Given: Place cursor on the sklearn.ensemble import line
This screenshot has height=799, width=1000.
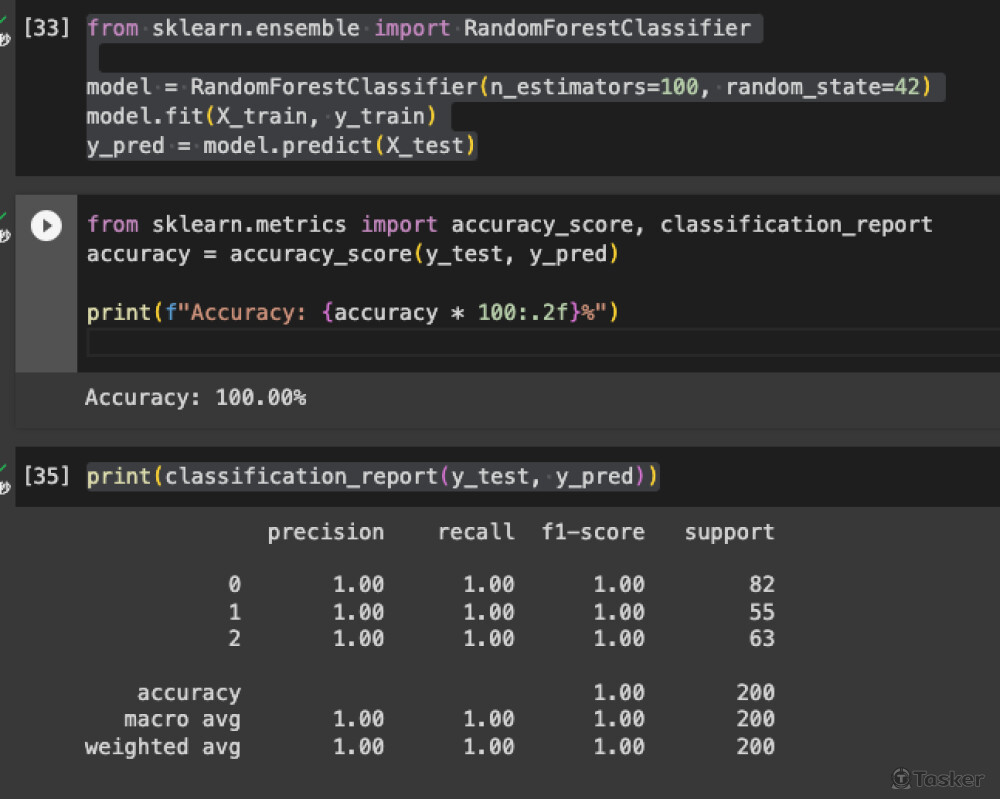Looking at the screenshot, I should (x=418, y=28).
